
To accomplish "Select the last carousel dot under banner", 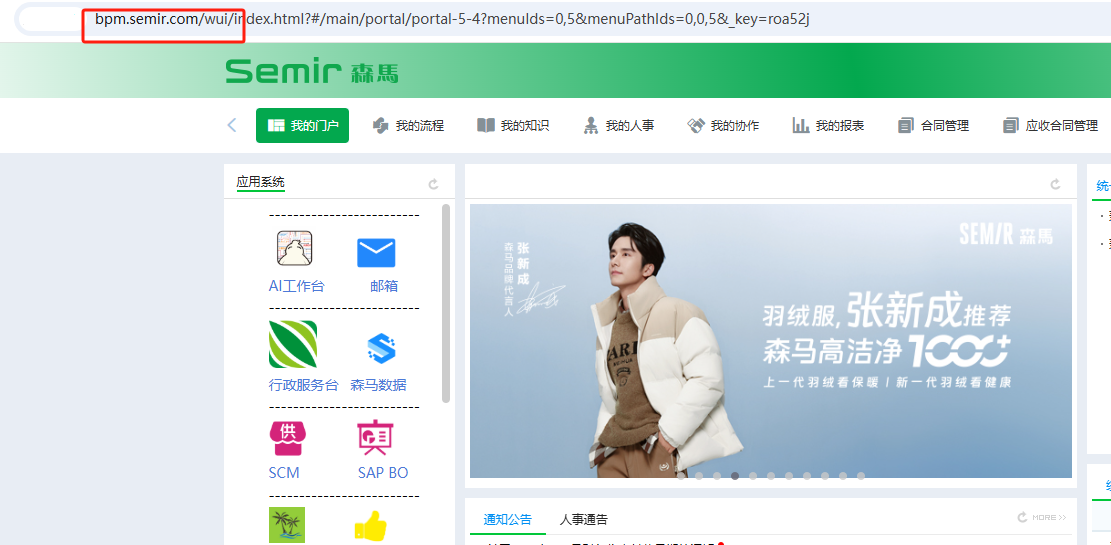I will 861,476.
